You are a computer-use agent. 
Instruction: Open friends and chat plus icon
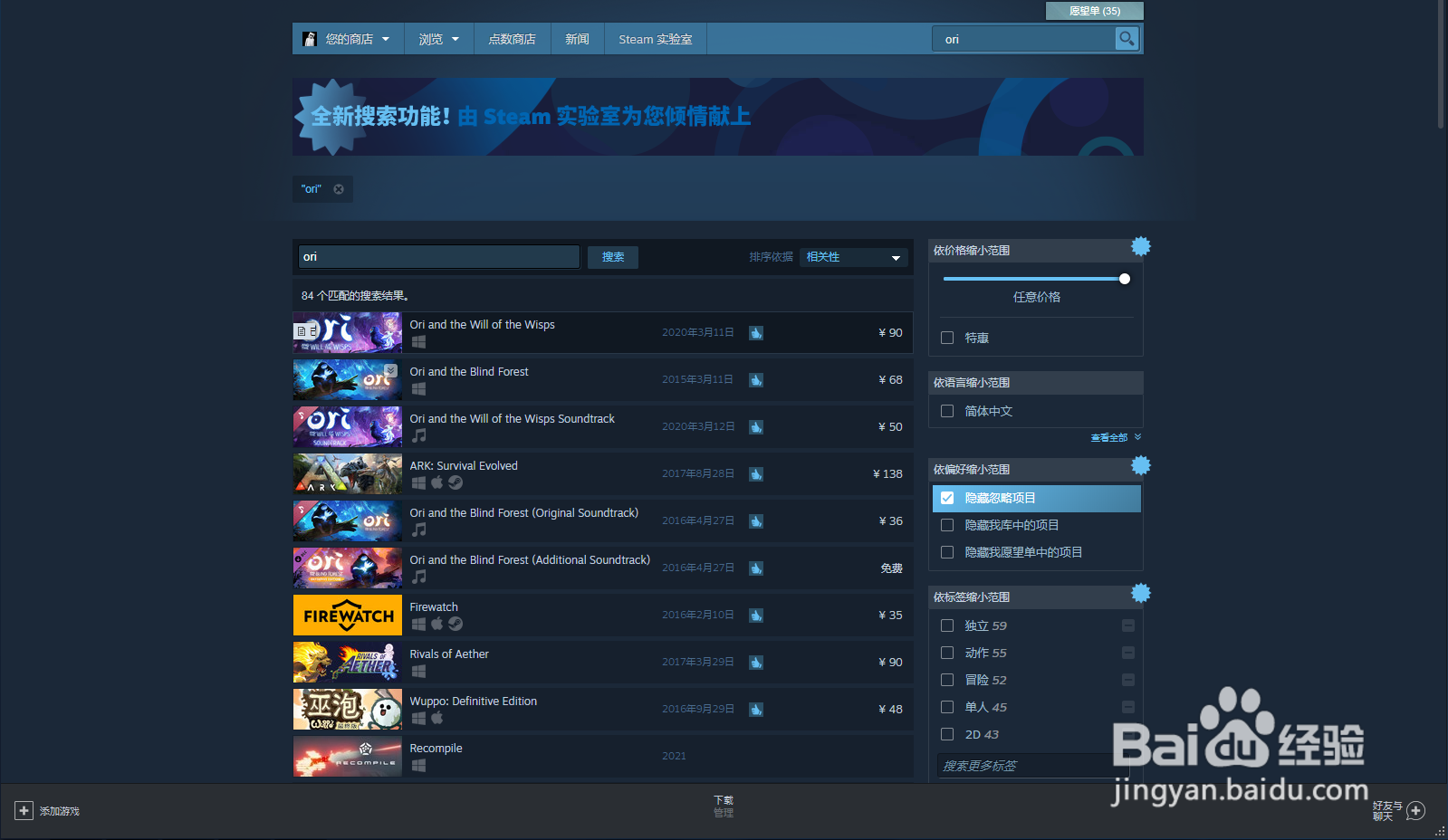click(1416, 811)
